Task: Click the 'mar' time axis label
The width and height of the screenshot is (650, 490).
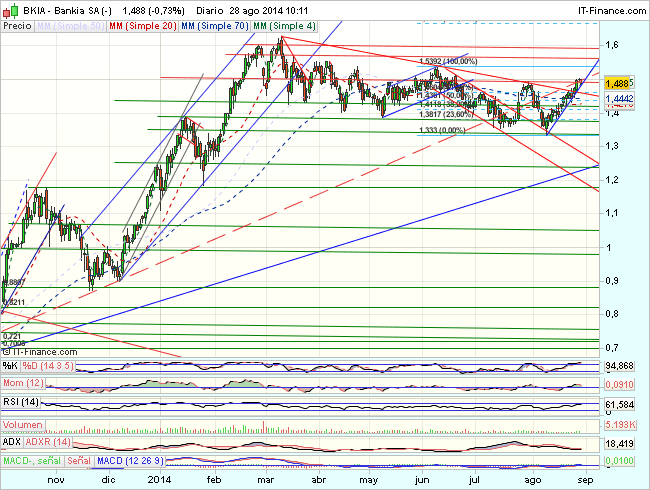Action: (266, 480)
